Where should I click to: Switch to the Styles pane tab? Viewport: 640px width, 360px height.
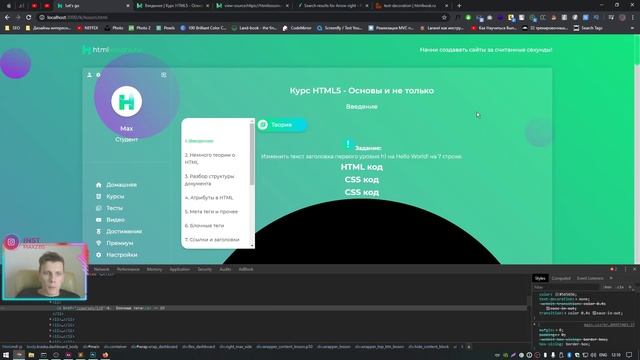[540, 278]
